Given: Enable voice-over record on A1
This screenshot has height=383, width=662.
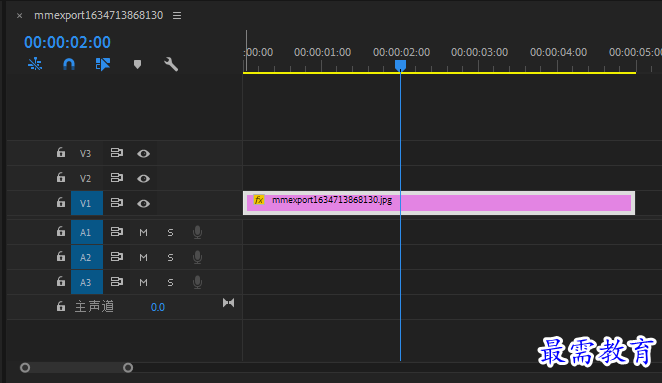Looking at the screenshot, I should point(197,232).
